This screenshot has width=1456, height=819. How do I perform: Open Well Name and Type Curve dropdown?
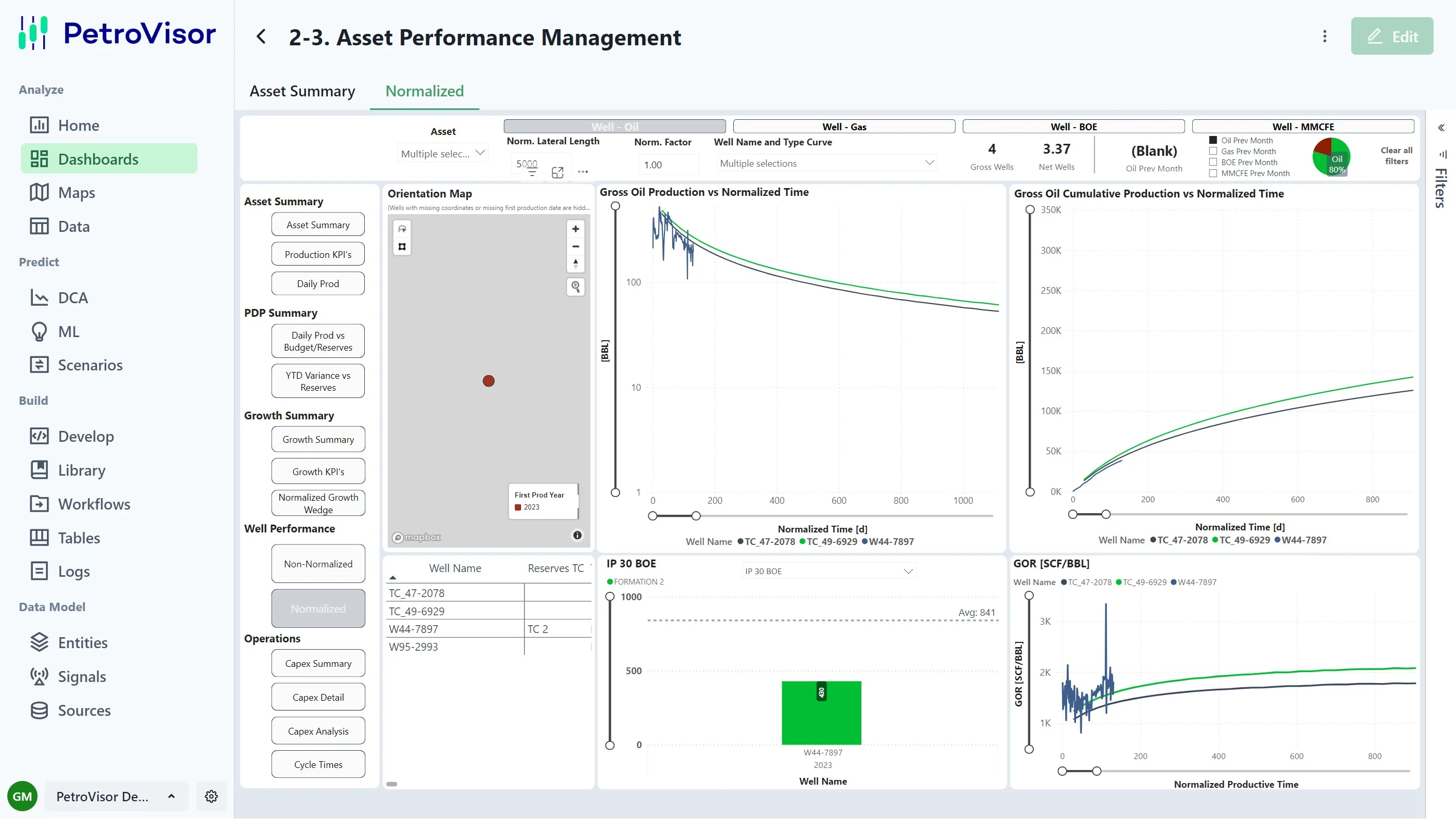point(826,164)
